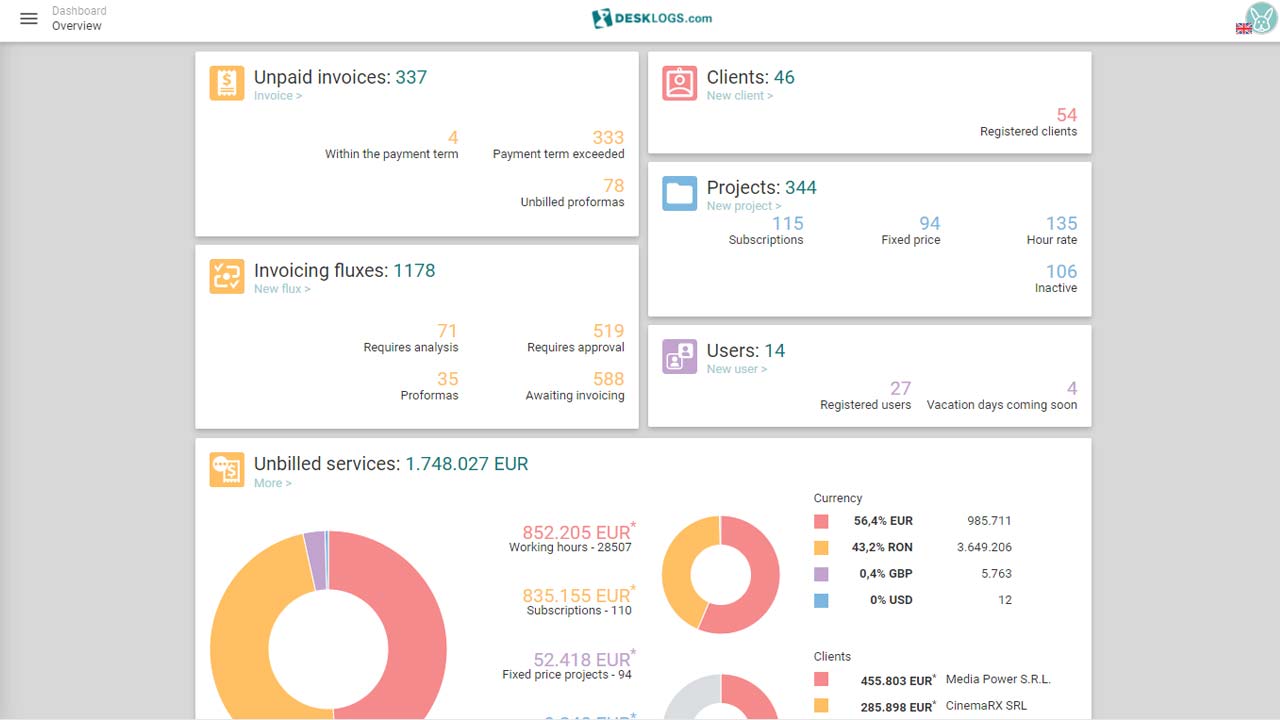The width and height of the screenshot is (1280, 720).
Task: Click 'Inactive' project count 106
Action: tap(1062, 271)
